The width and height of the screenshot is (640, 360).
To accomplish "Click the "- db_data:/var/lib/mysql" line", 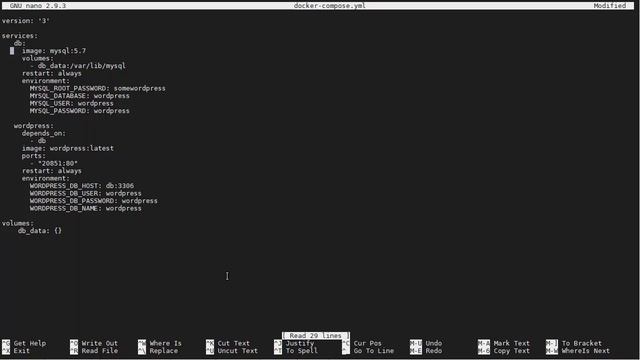I will pyautogui.click(x=78, y=66).
